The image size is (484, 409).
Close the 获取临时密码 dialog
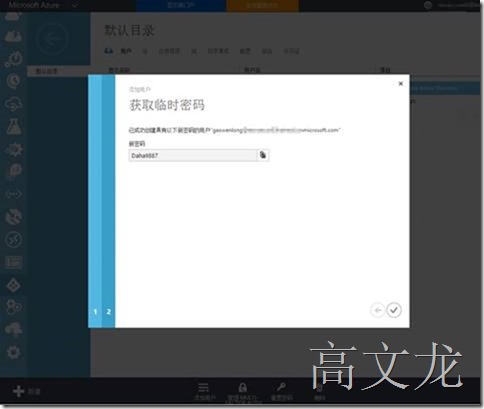(401, 83)
